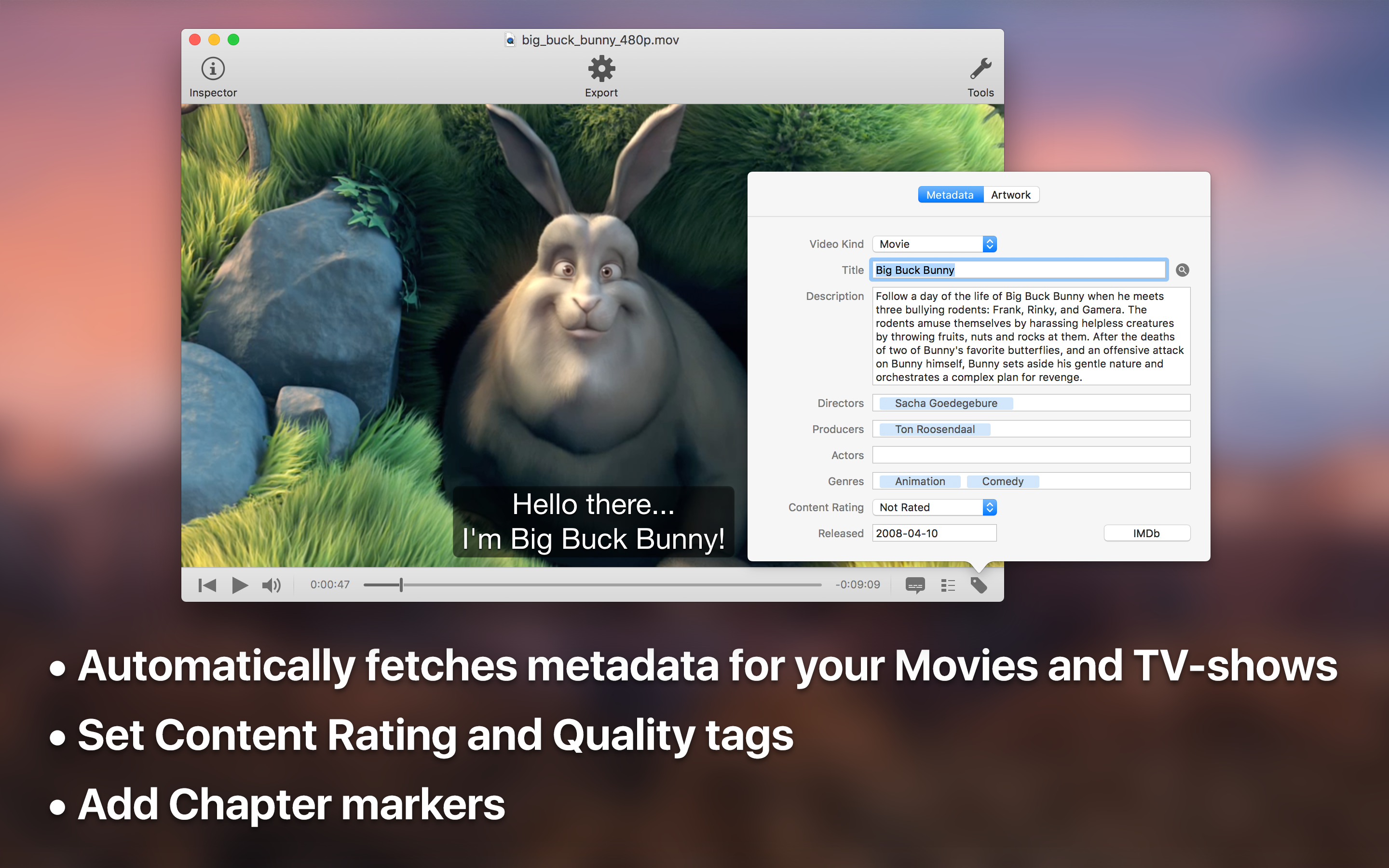Screen dimensions: 1389x868
Task: Switch to the Artwork tab
Action: 1010,195
